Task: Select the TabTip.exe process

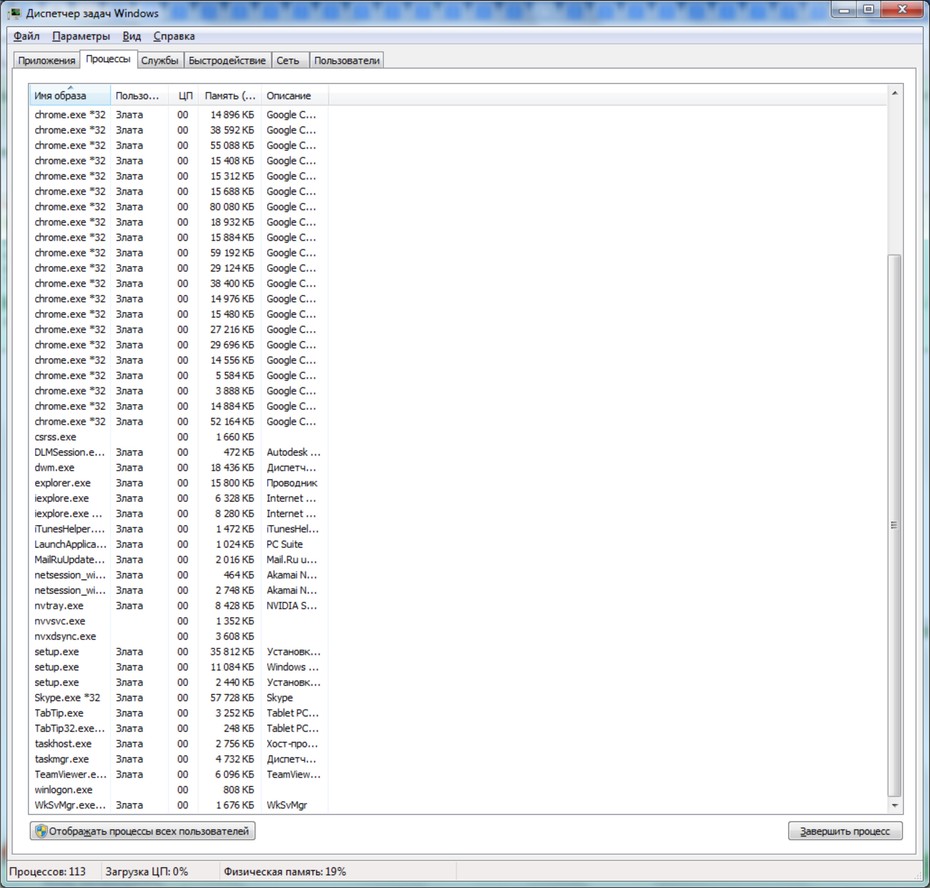Action: pos(178,714)
